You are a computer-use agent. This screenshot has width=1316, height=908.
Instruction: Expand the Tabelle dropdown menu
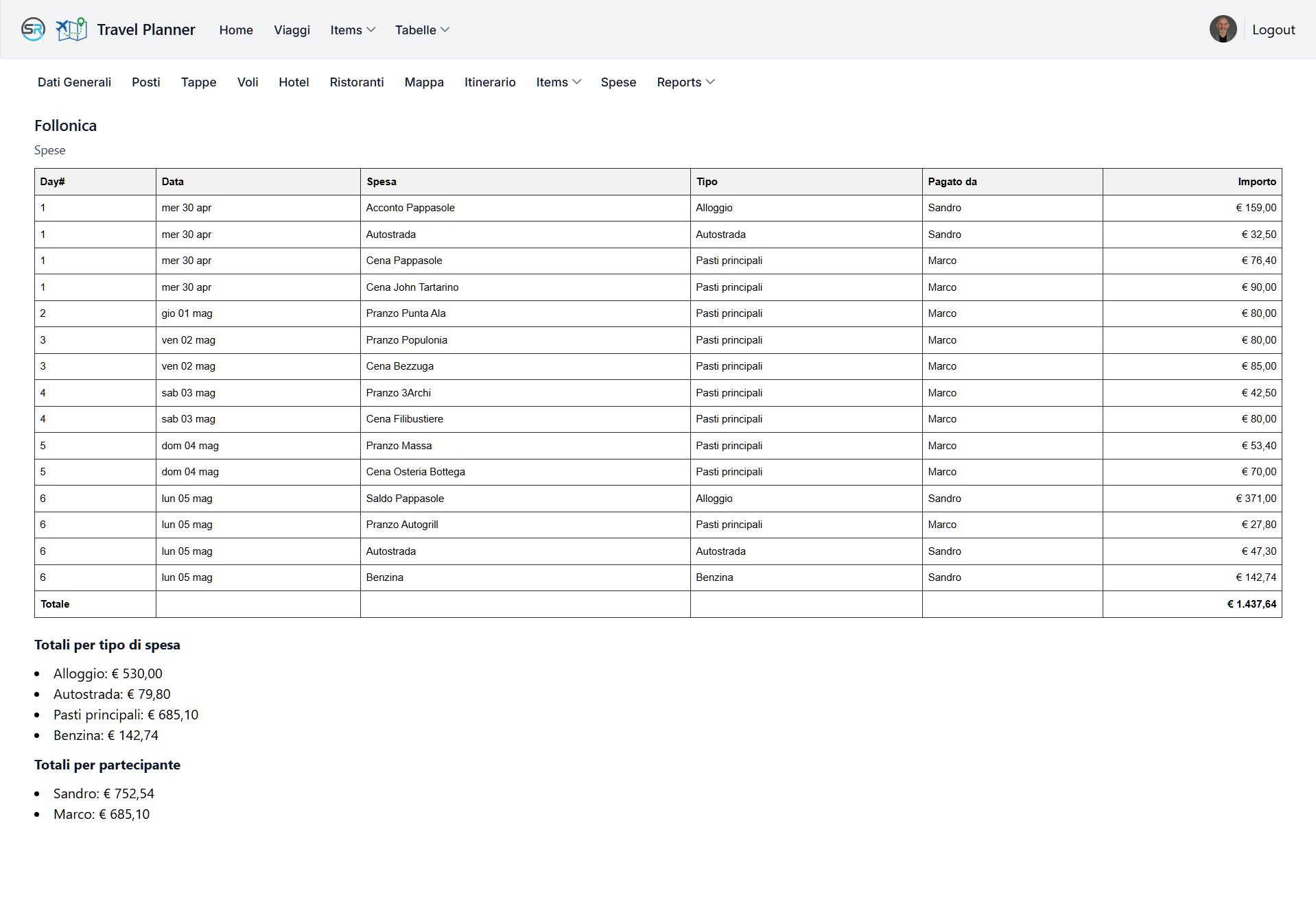click(x=422, y=30)
